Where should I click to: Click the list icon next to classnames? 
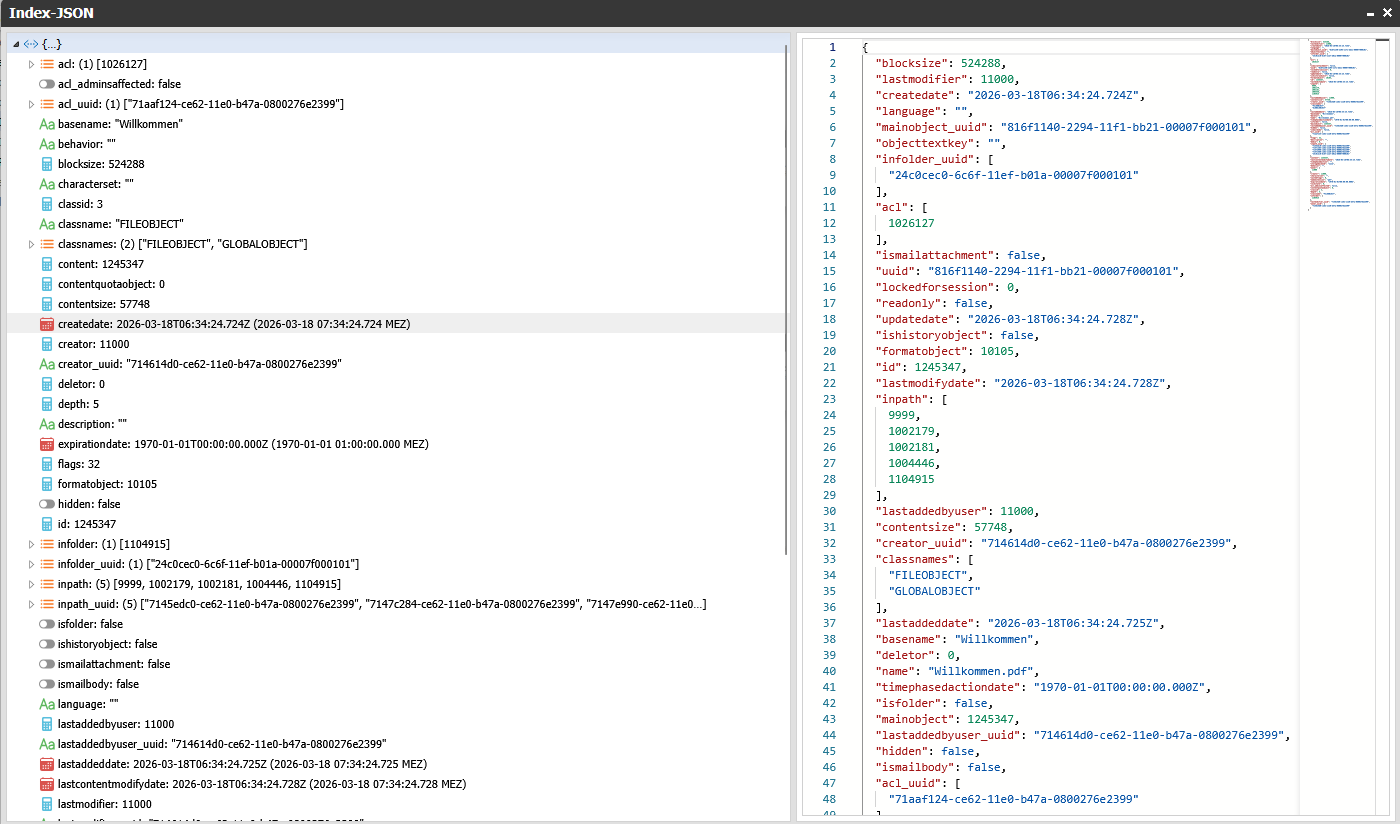(x=46, y=244)
